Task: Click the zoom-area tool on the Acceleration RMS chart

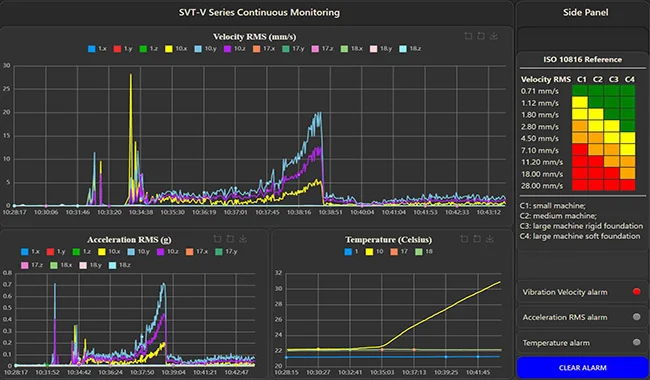Action: coord(217,239)
